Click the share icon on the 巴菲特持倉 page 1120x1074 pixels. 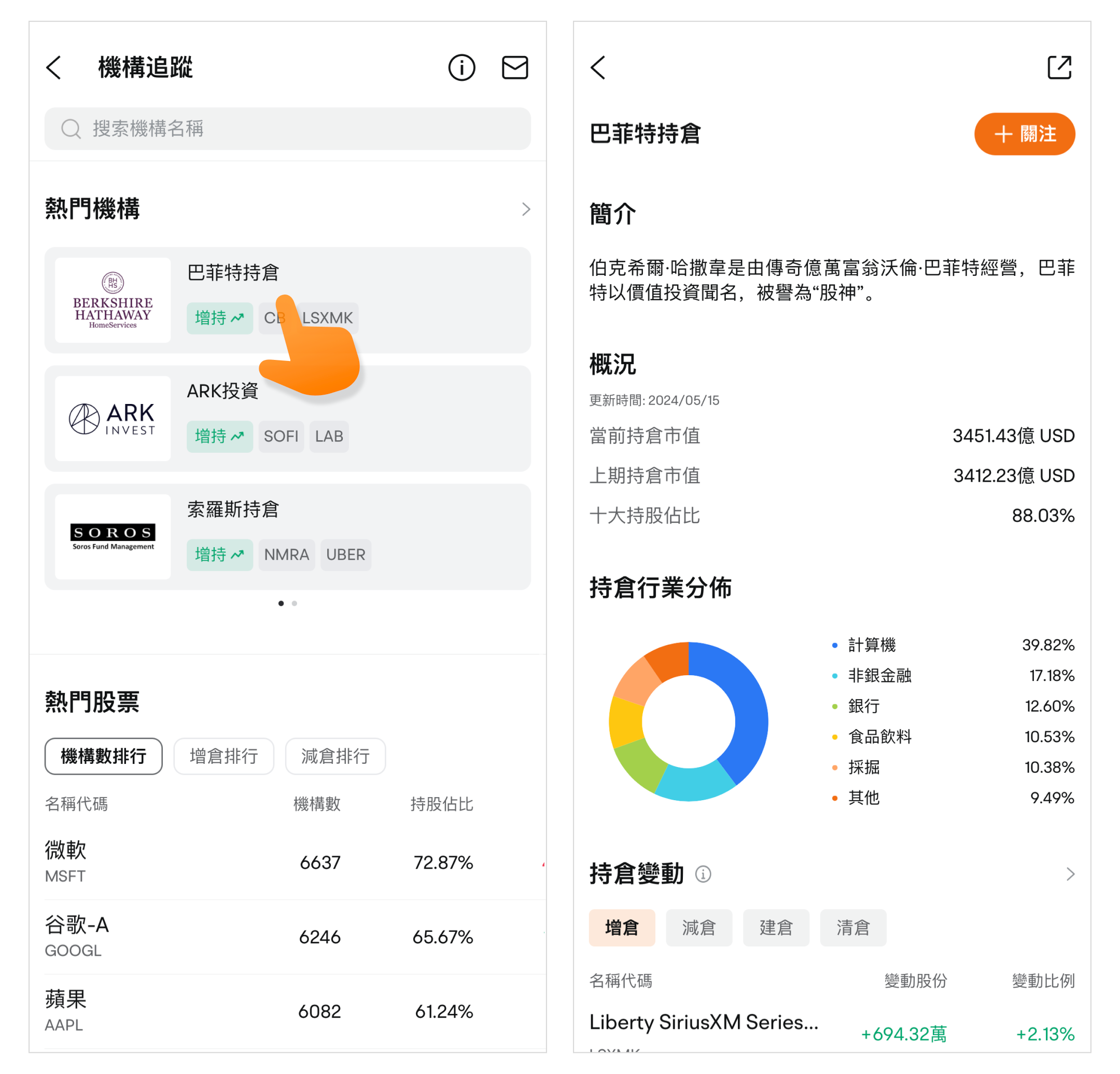pos(1059,67)
